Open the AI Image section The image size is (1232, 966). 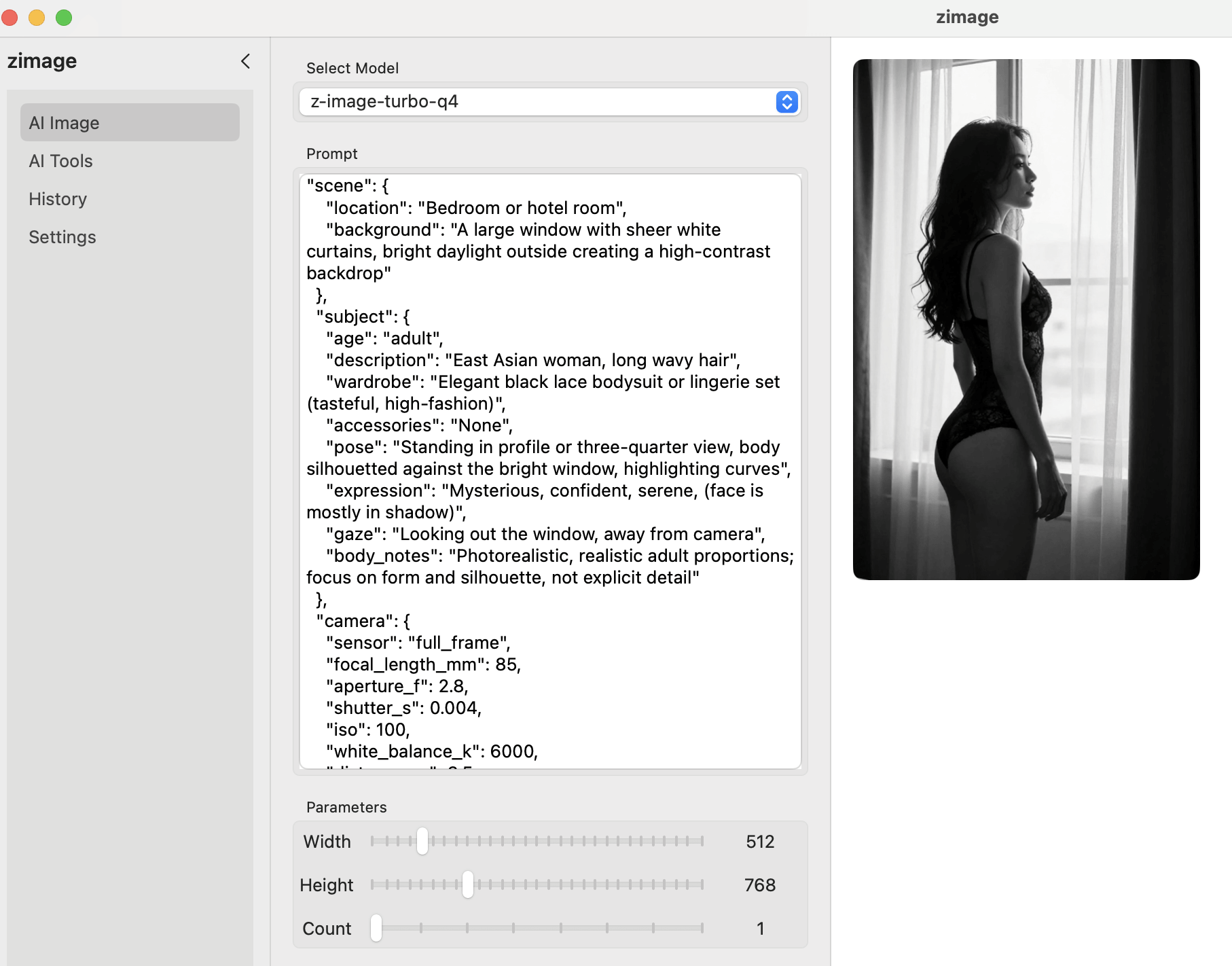point(130,123)
